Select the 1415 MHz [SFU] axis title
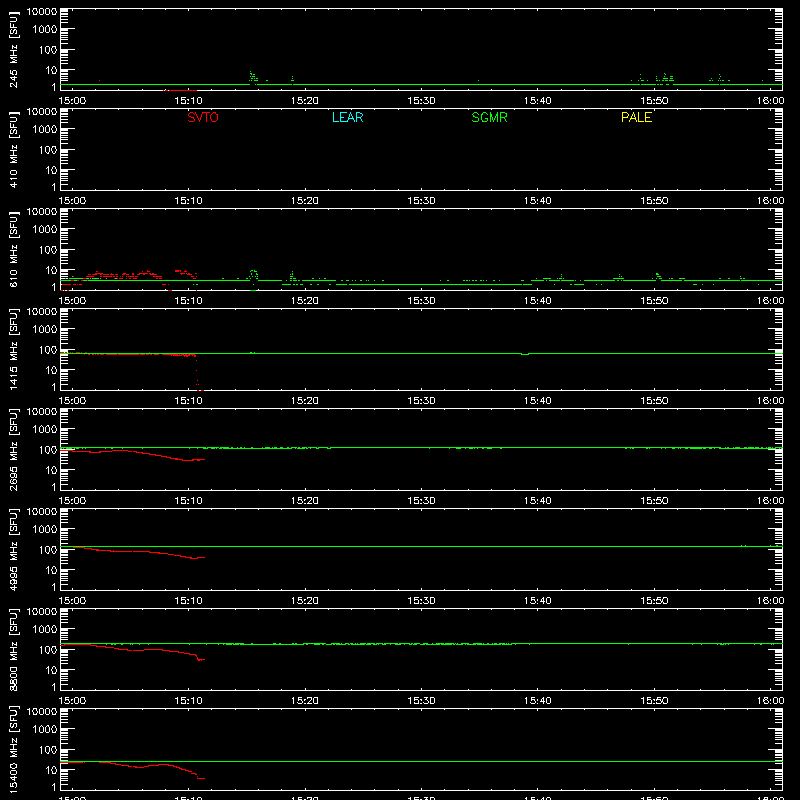Screen dimensions: 800x800 (x=13, y=349)
